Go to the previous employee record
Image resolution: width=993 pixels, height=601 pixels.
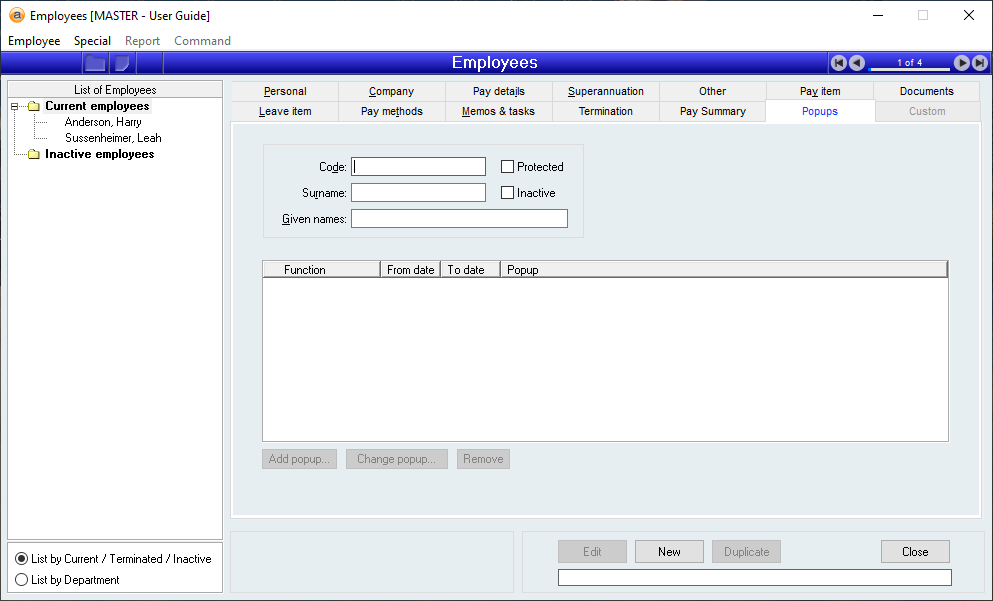(857, 63)
